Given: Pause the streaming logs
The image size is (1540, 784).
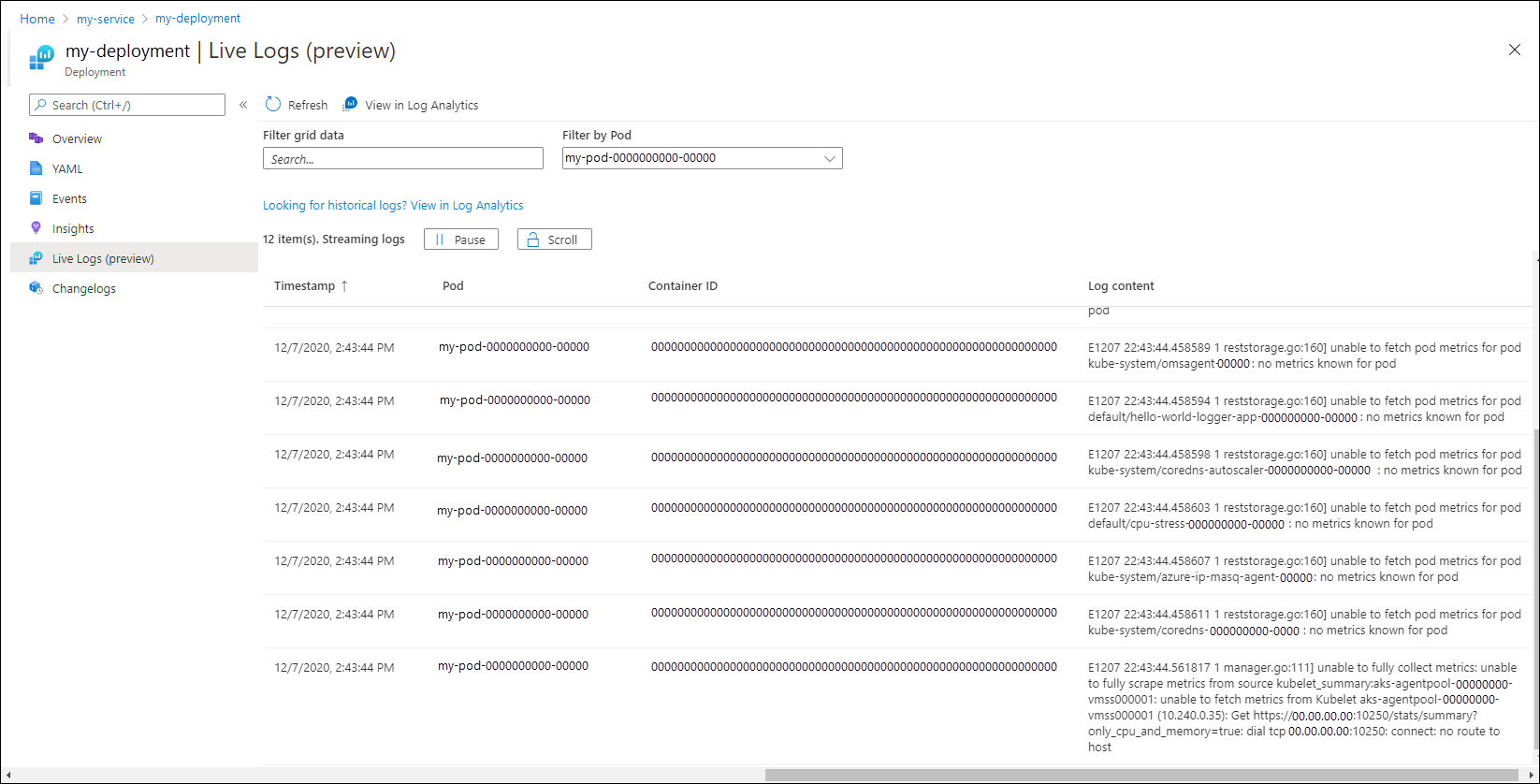Looking at the screenshot, I should coord(460,240).
